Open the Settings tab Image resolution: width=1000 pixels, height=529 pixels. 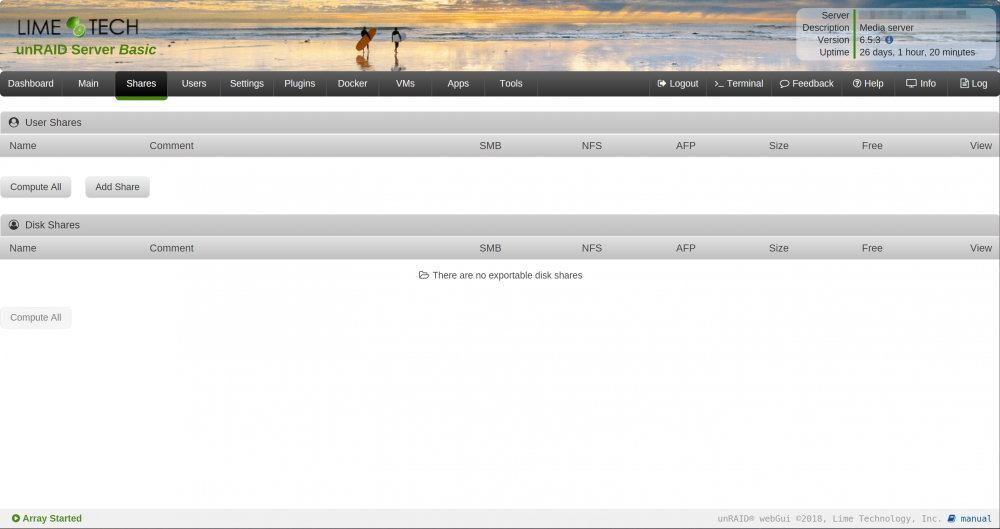tap(247, 84)
